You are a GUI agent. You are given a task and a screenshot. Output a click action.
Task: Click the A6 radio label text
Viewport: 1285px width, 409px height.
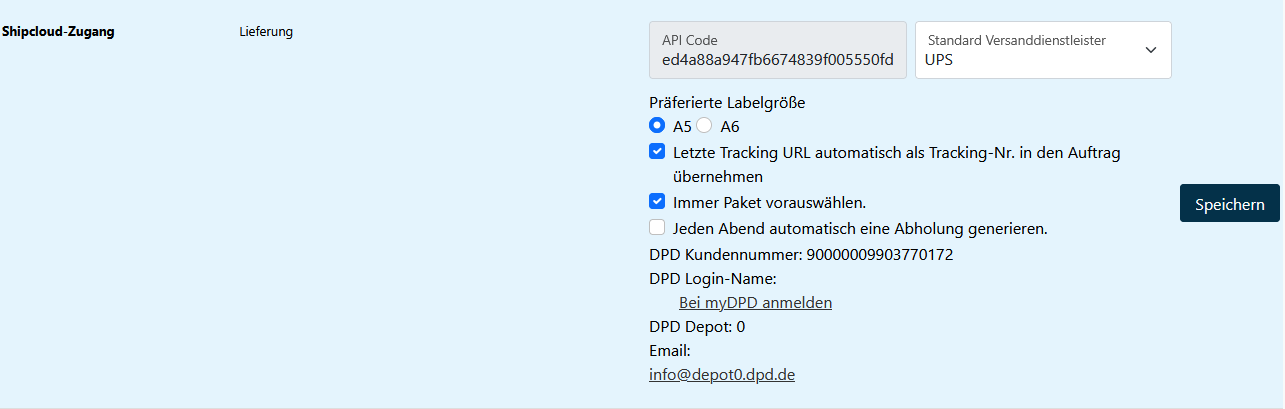click(730, 126)
